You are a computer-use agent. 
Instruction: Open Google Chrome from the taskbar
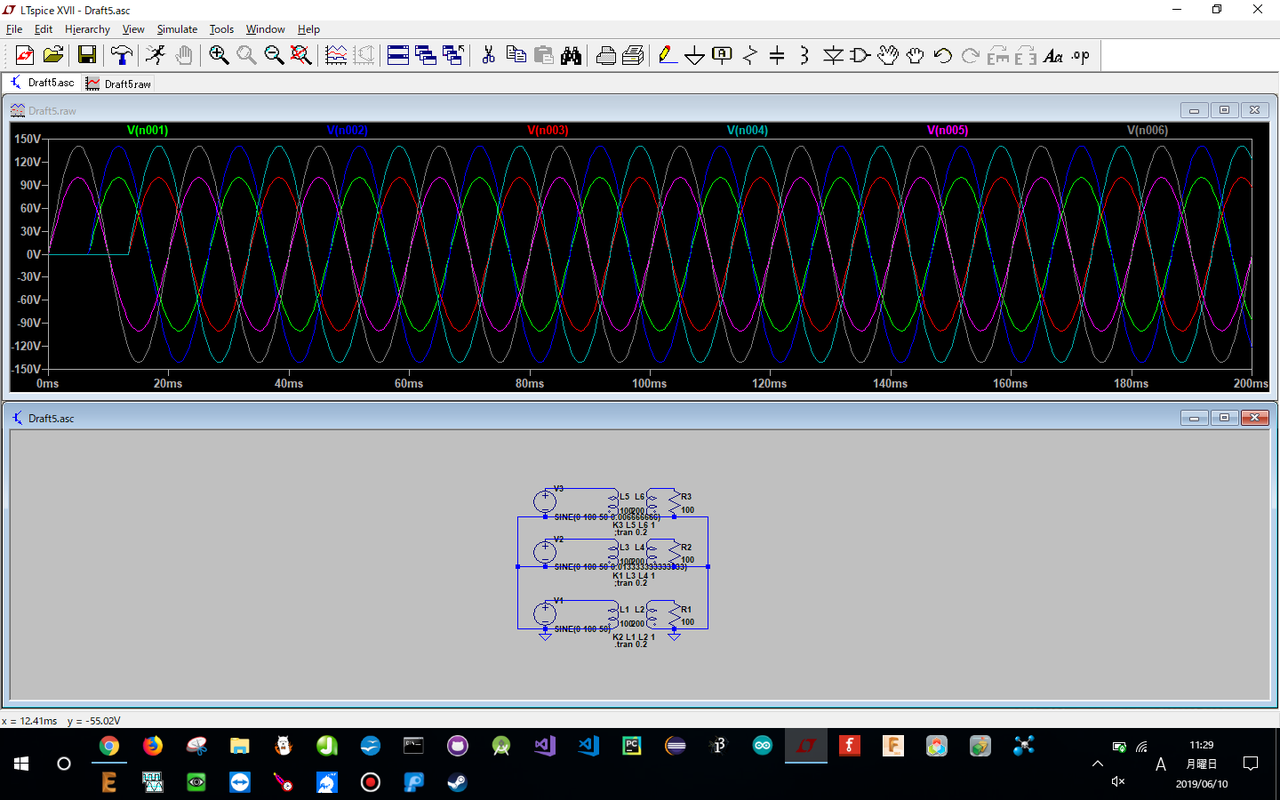click(109, 746)
